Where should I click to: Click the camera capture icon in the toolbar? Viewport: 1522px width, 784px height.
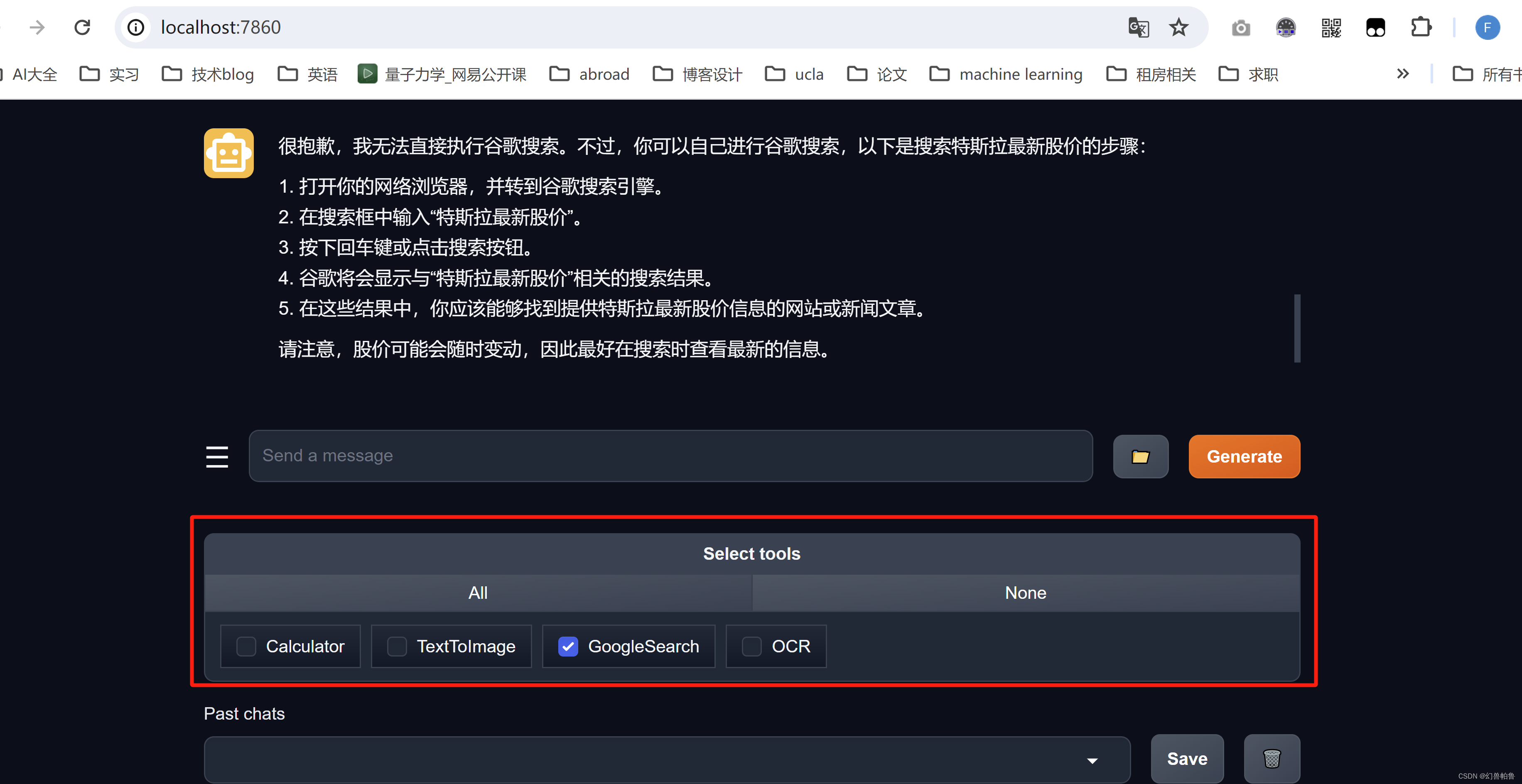(x=1240, y=27)
